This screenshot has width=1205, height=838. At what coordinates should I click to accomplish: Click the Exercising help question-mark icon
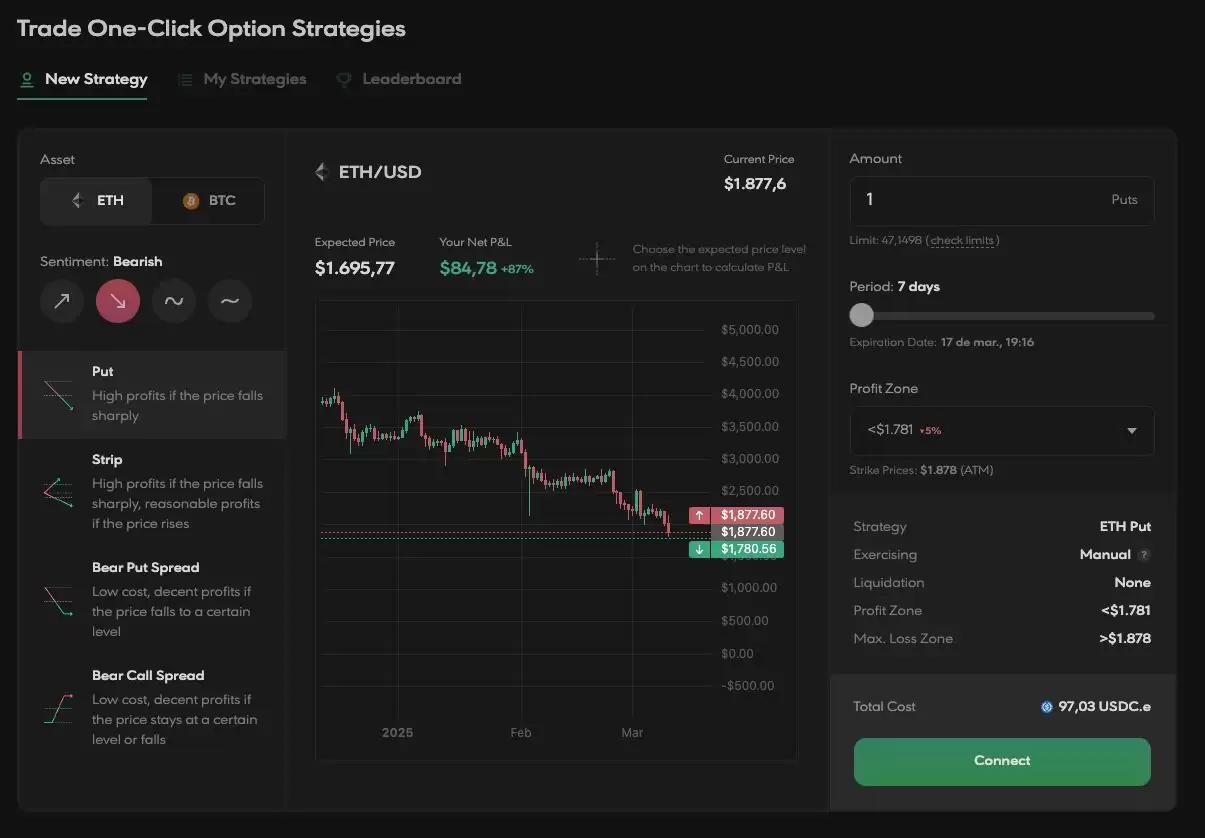pos(1144,555)
